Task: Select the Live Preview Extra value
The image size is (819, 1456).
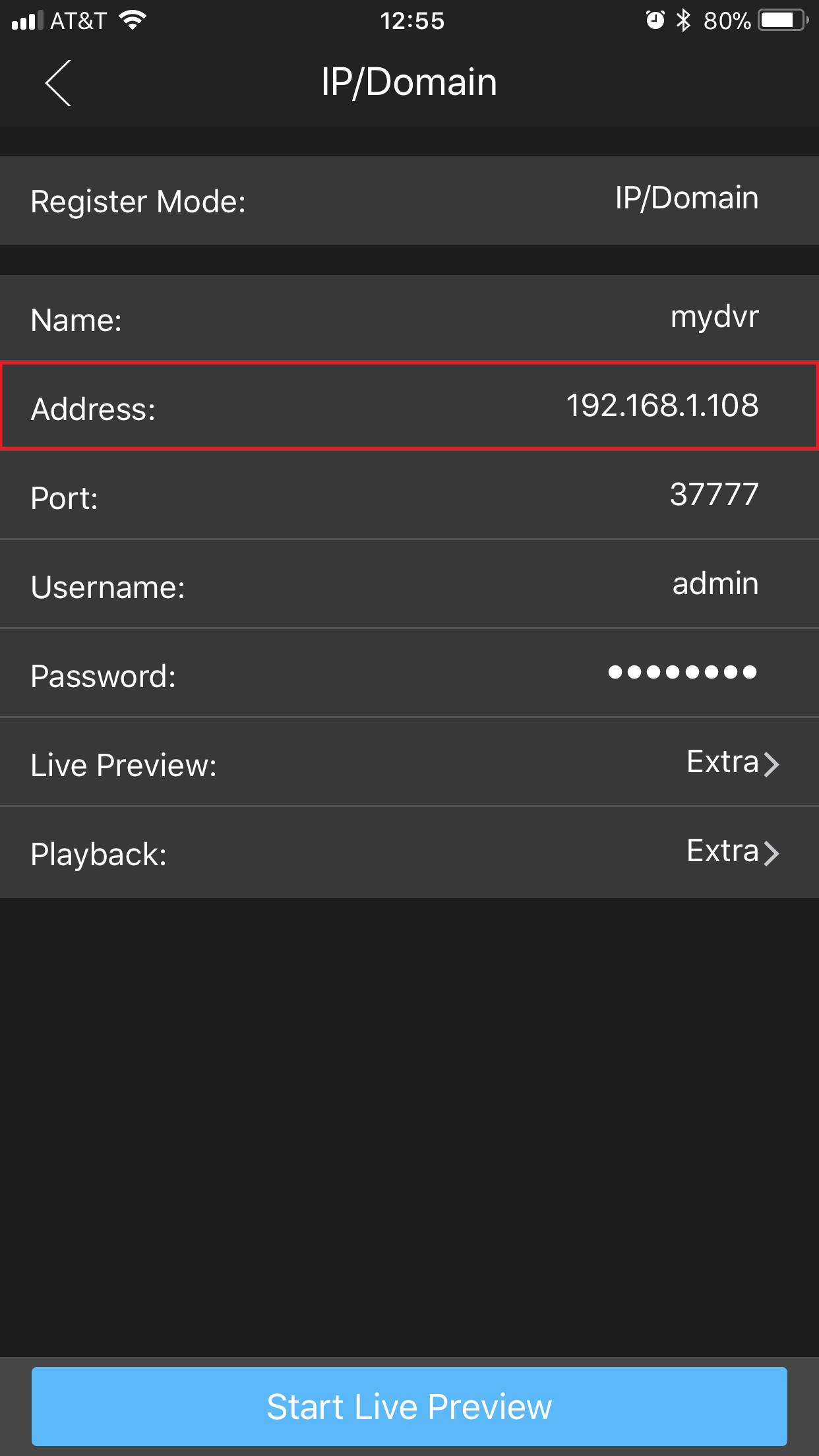Action: point(723,762)
